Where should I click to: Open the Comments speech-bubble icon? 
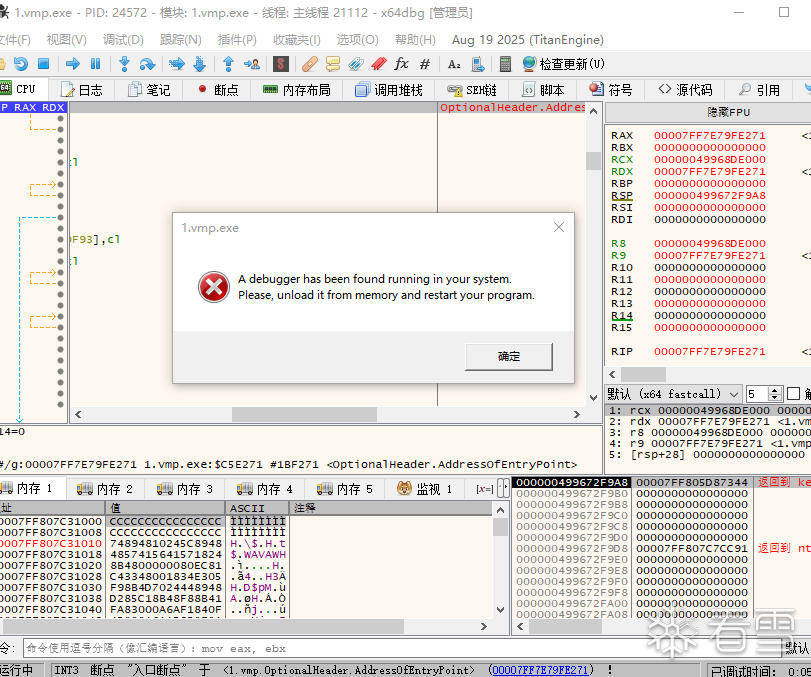point(333,64)
